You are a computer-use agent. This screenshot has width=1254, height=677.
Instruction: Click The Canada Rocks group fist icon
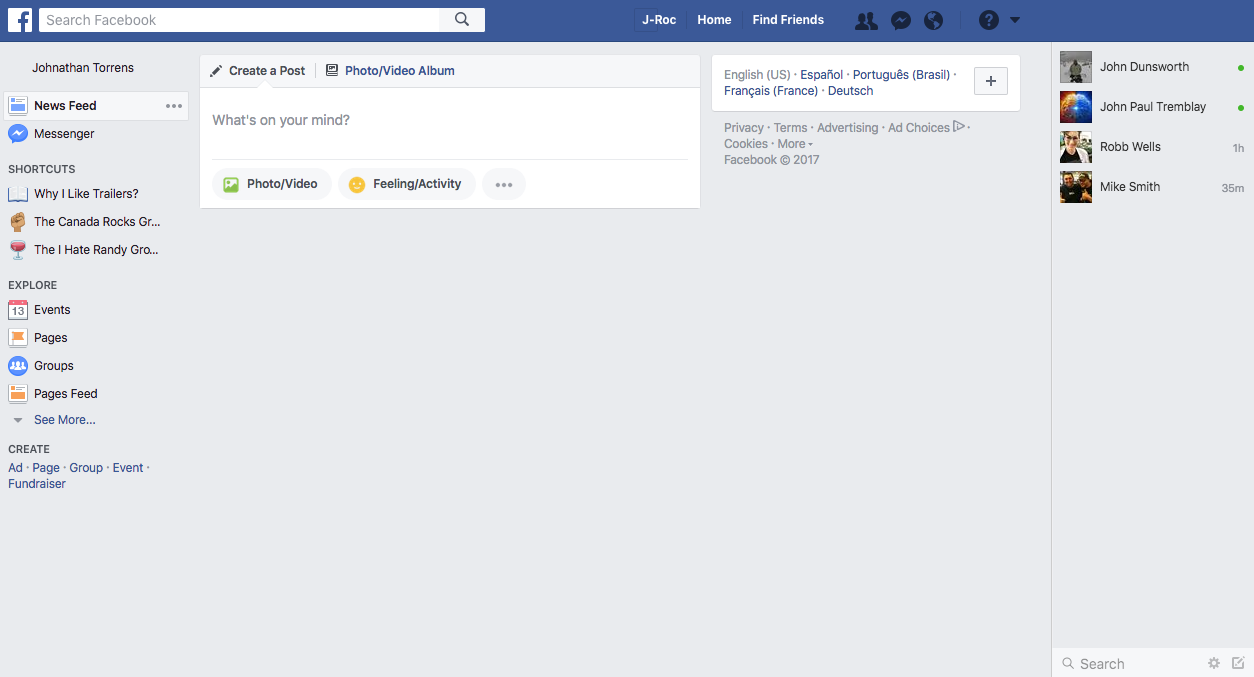[18, 222]
